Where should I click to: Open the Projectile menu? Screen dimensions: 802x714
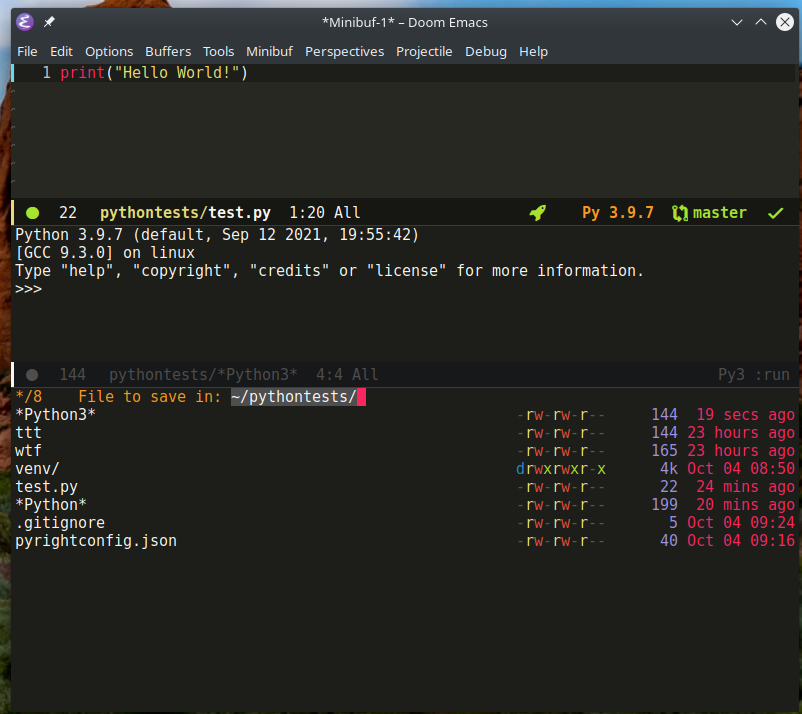coord(424,52)
